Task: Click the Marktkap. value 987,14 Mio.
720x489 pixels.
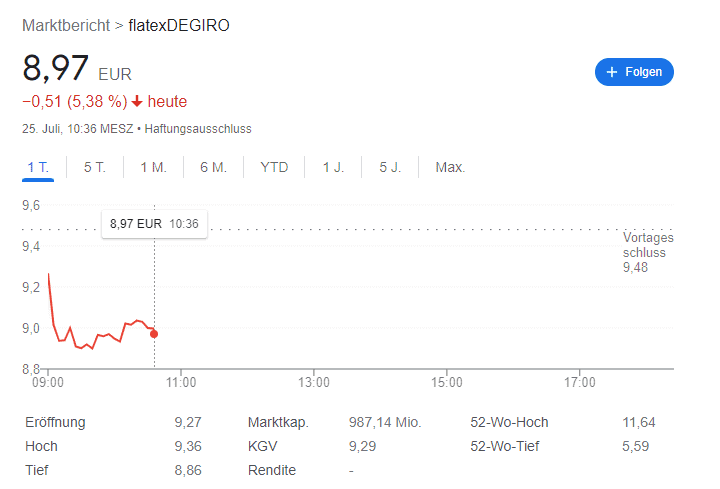Action: pyautogui.click(x=385, y=422)
